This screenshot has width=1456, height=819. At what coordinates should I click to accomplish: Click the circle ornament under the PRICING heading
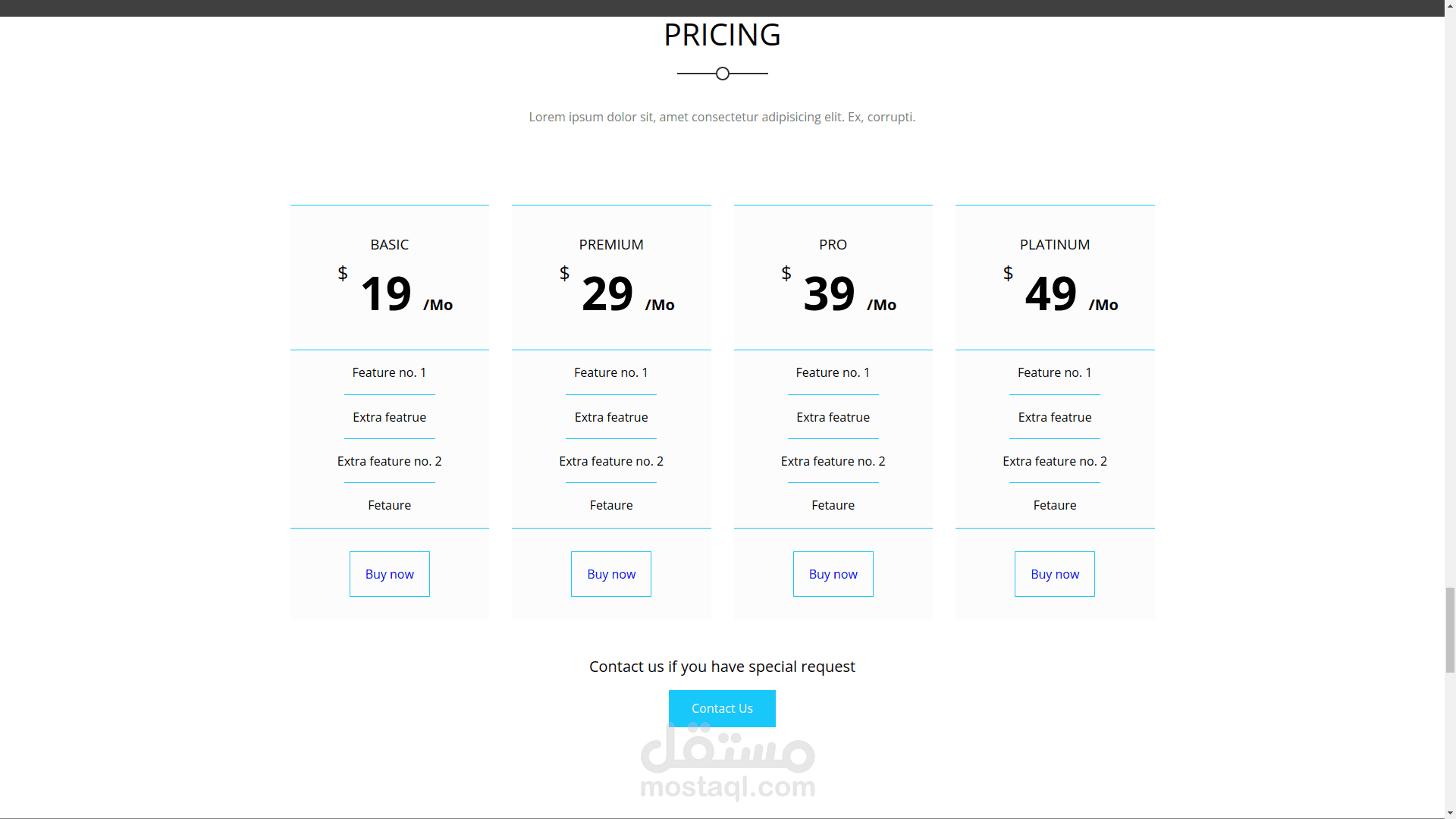coord(723,74)
